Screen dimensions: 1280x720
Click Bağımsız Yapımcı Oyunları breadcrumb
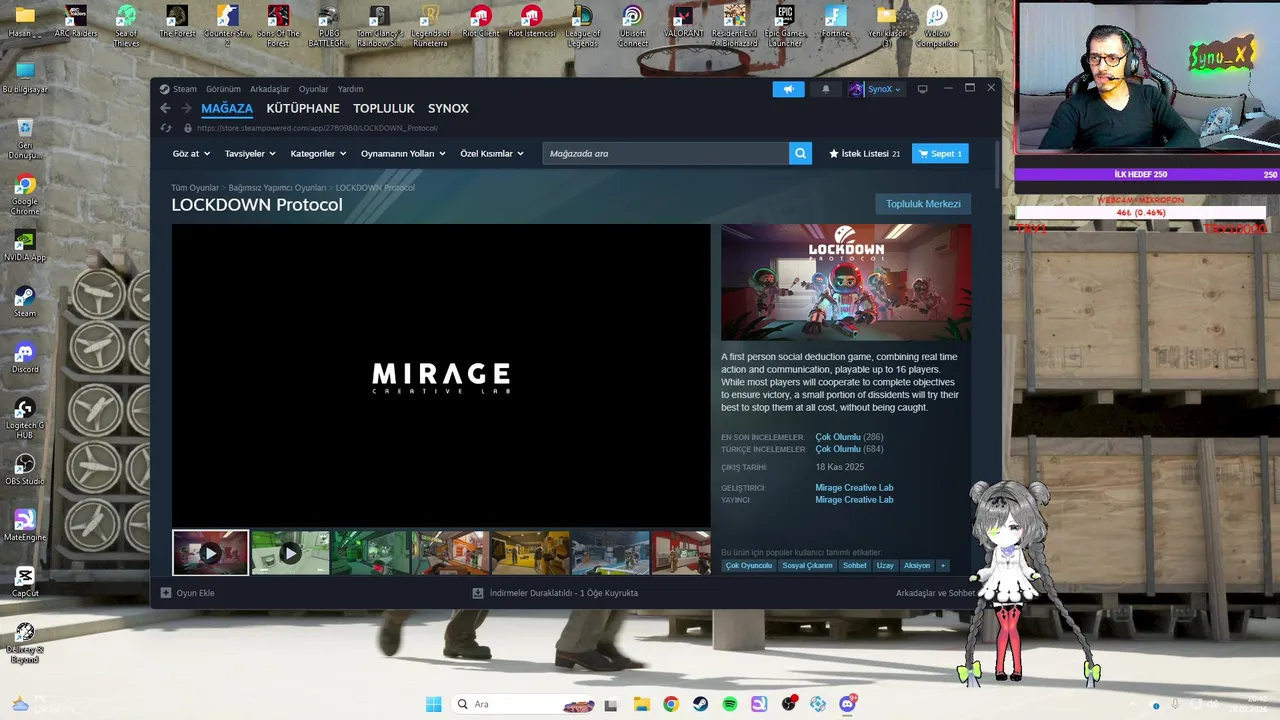click(277, 188)
